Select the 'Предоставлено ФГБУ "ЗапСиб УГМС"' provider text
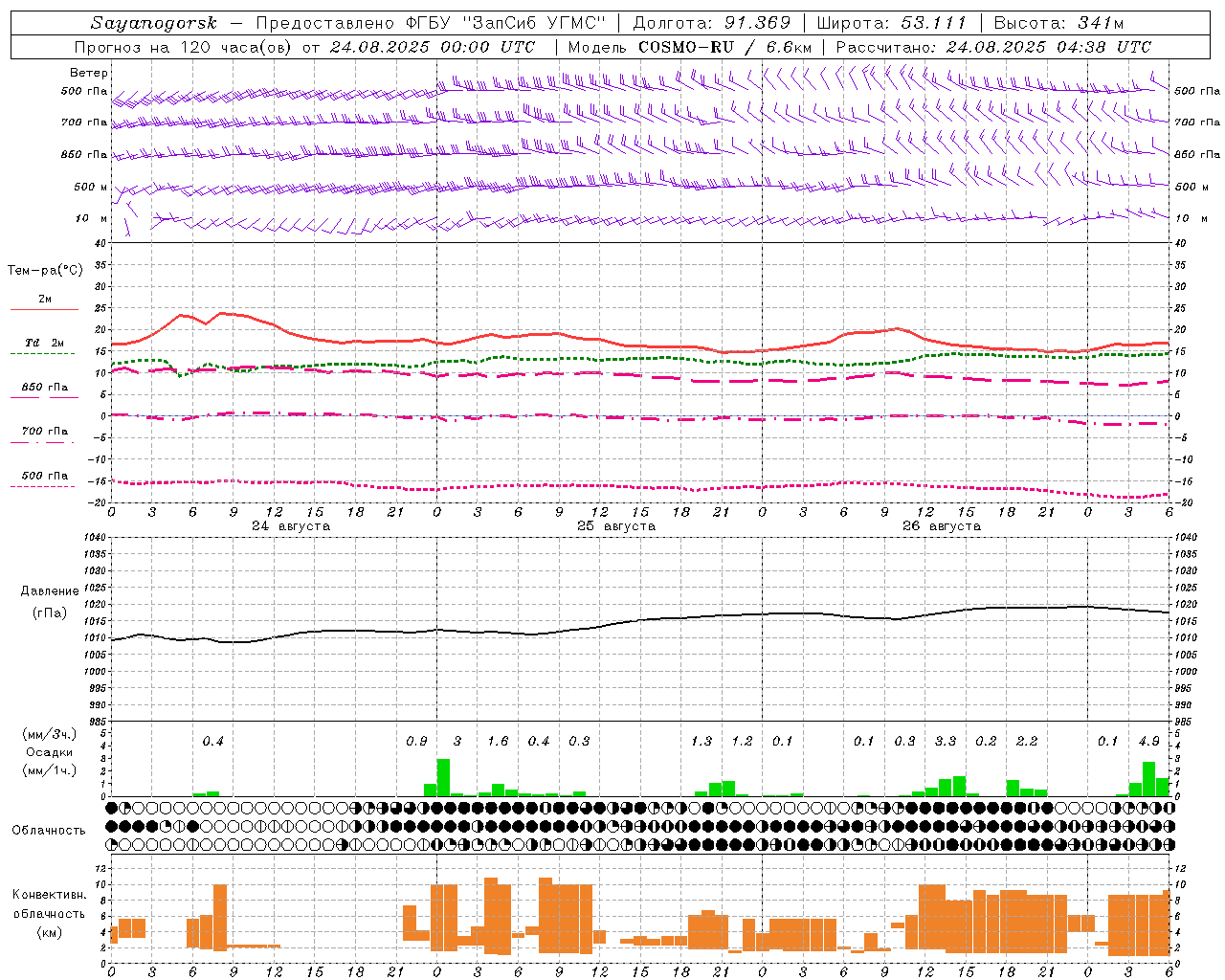This screenshot has height=980, width=1225. (431, 23)
